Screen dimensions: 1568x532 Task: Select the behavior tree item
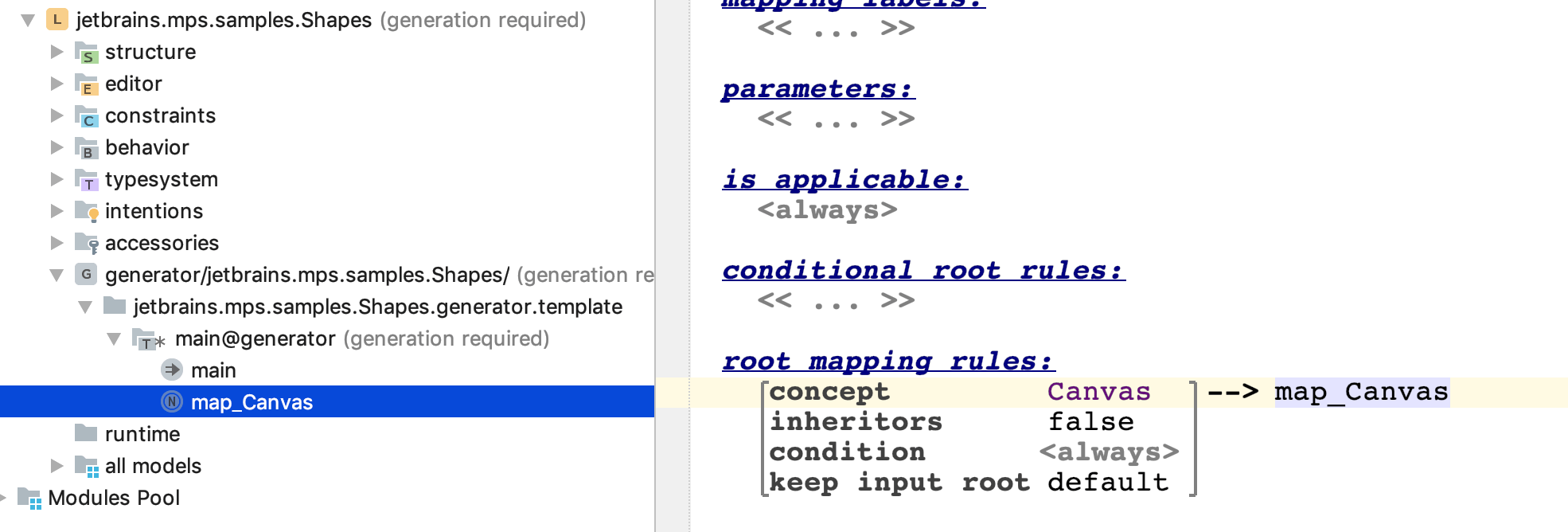[147, 147]
